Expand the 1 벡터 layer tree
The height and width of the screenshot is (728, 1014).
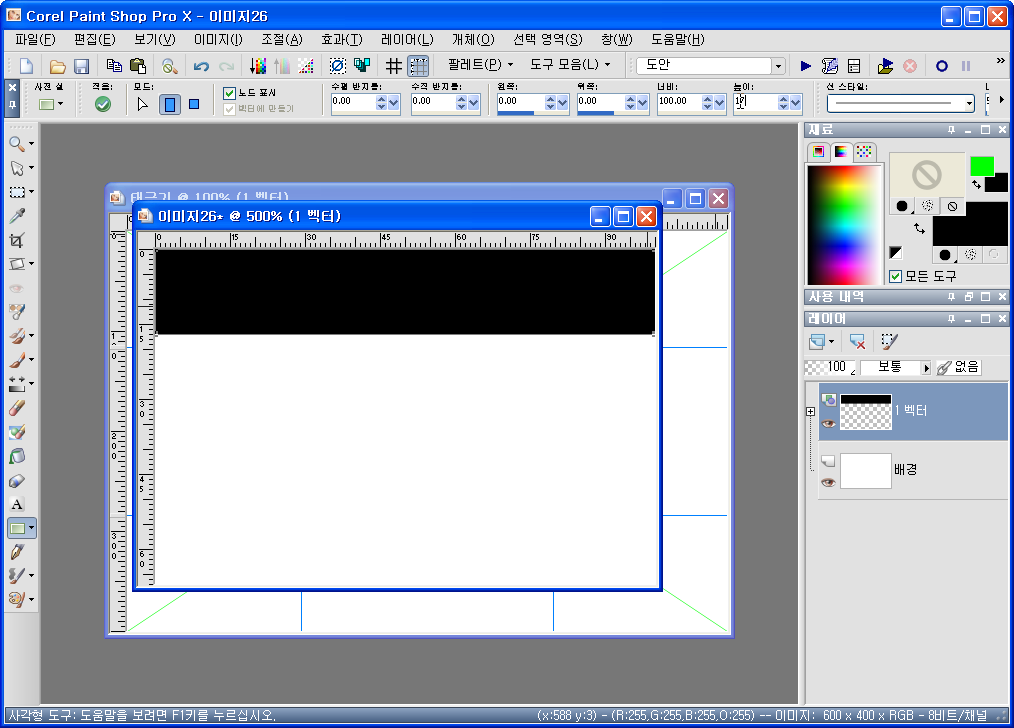(810, 411)
